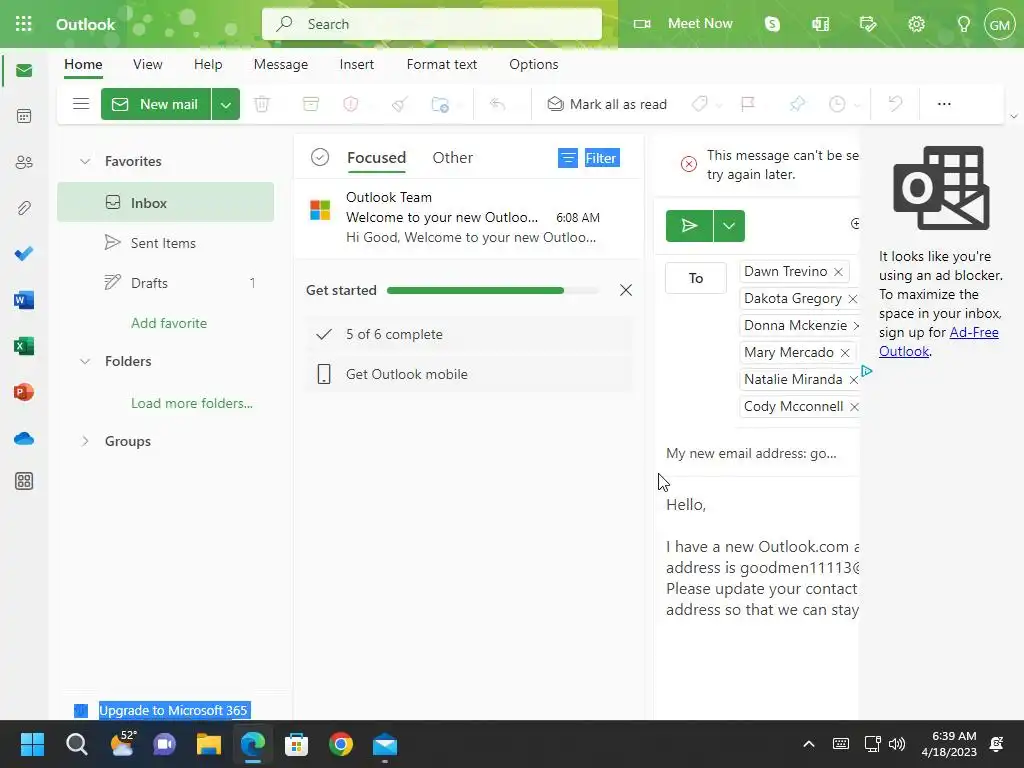Expand the New mail dropdown arrow
Image resolution: width=1024 pixels, height=768 pixels.
click(x=225, y=104)
